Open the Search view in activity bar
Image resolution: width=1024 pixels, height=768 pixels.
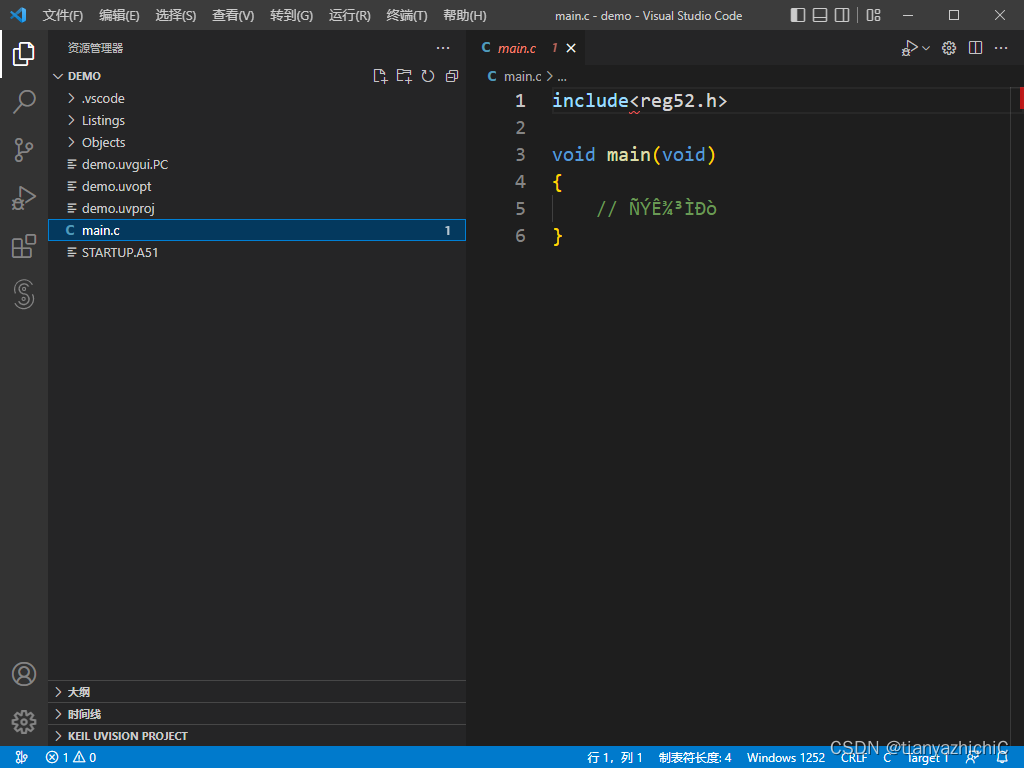click(x=24, y=102)
